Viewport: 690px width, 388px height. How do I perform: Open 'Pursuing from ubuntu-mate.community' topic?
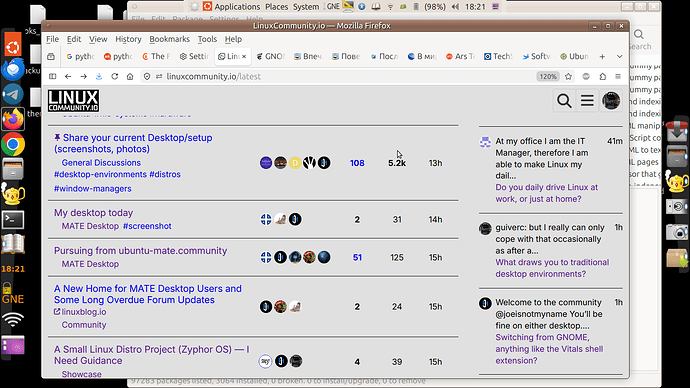(x=140, y=251)
